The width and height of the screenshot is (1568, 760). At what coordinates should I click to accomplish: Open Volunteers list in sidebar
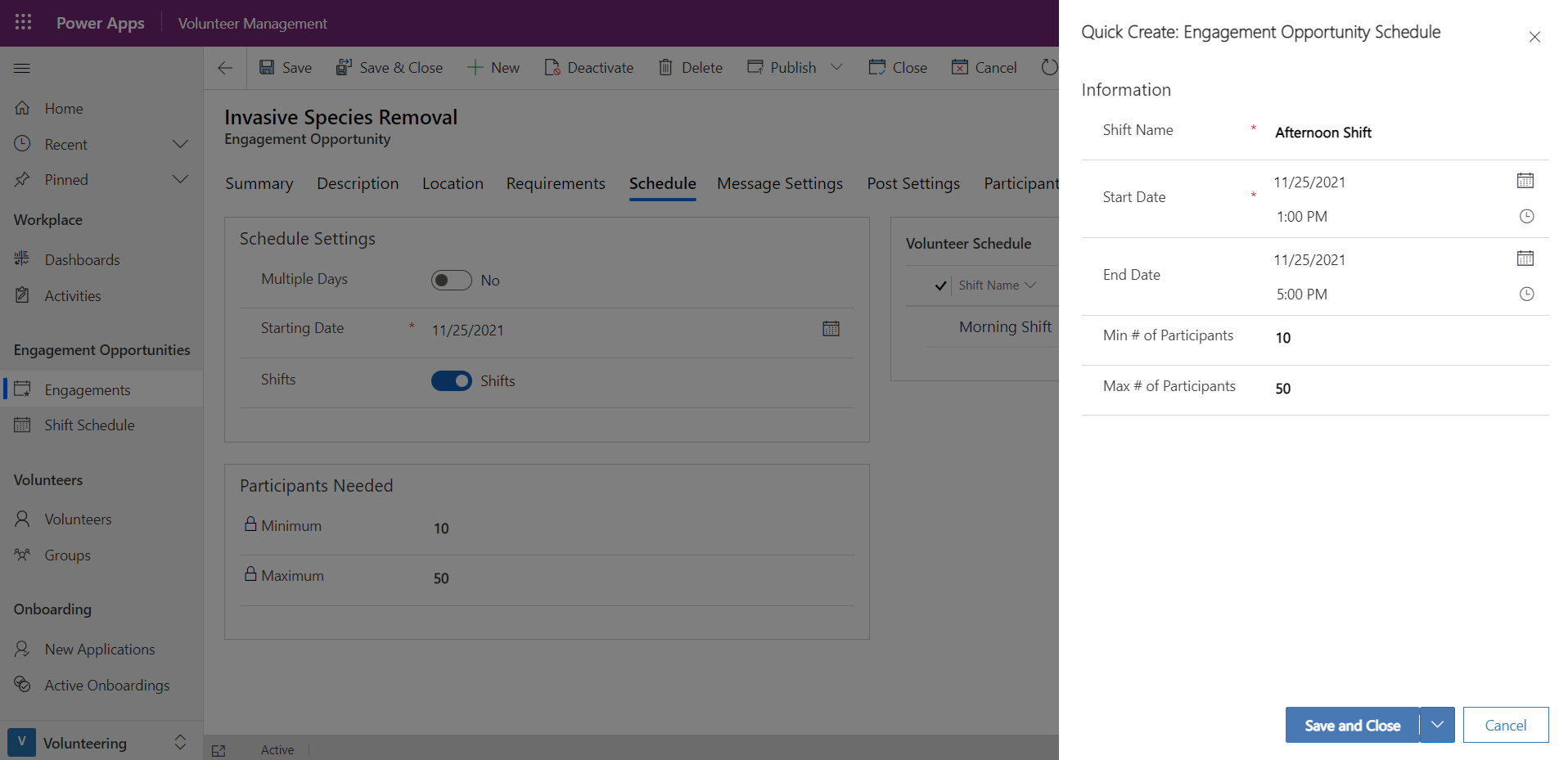(101, 519)
